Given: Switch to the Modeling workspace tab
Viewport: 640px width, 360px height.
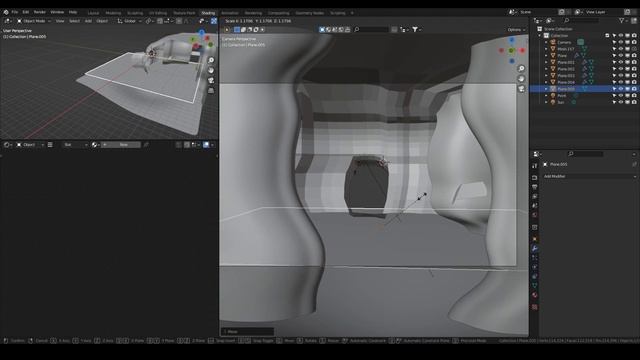Looking at the screenshot, I should [x=113, y=13].
